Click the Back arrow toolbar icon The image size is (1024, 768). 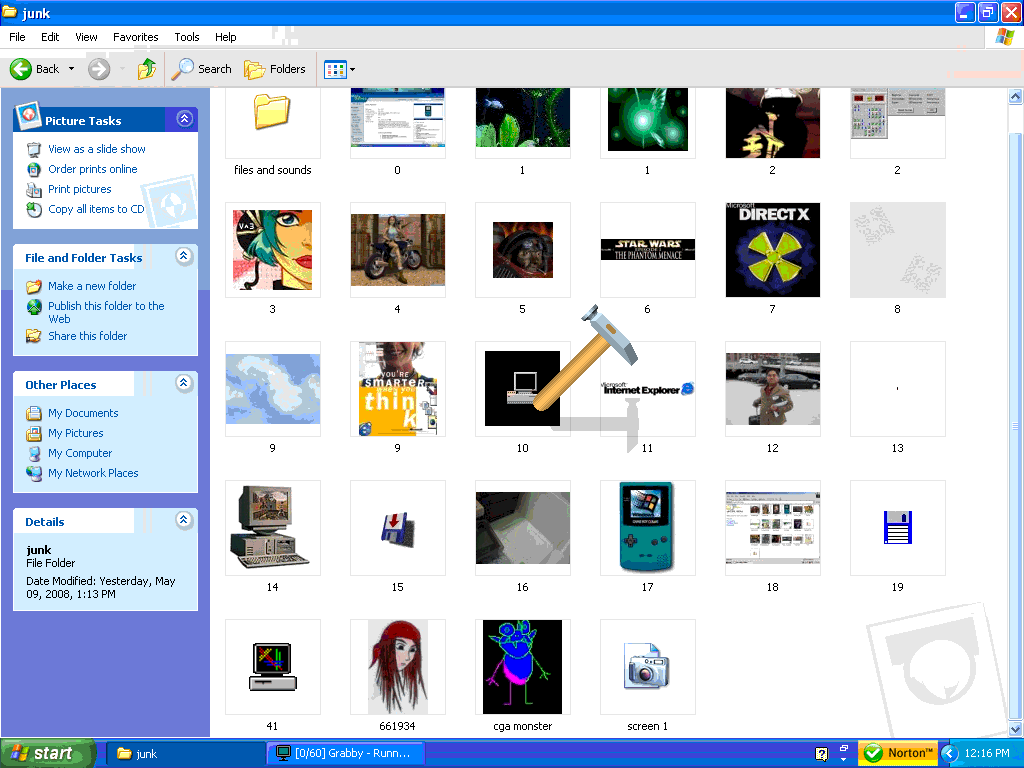22,69
